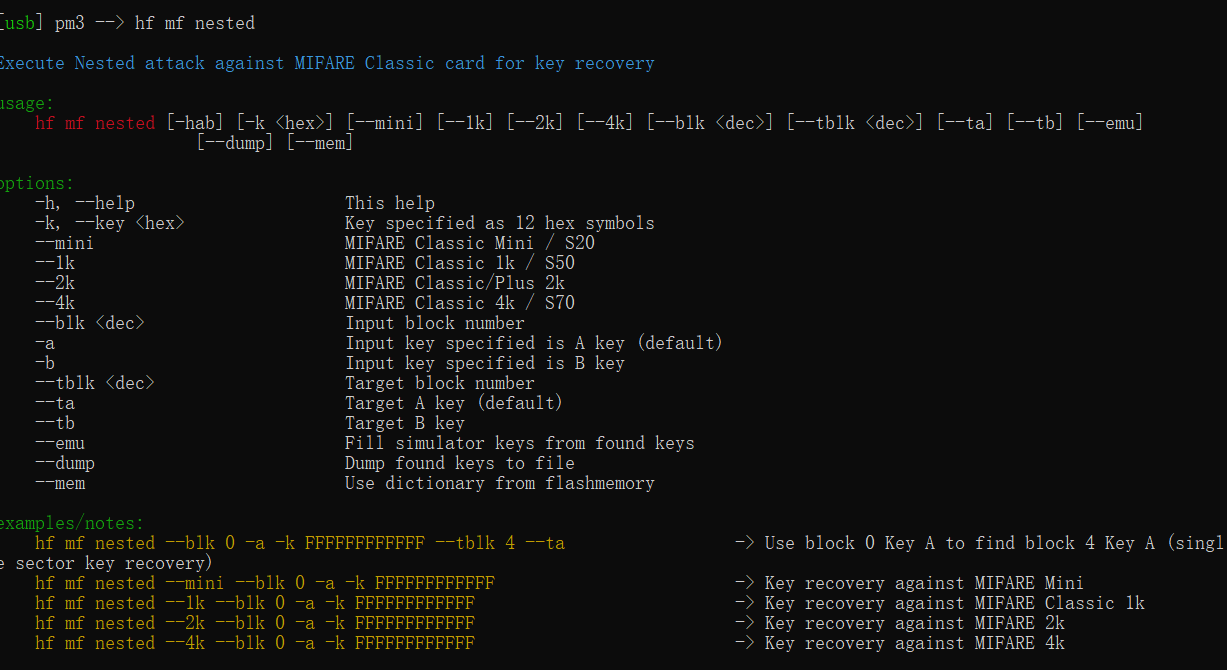Click the red 'hf mf nested' usage command
This screenshot has height=670, width=1227.
click(x=95, y=123)
